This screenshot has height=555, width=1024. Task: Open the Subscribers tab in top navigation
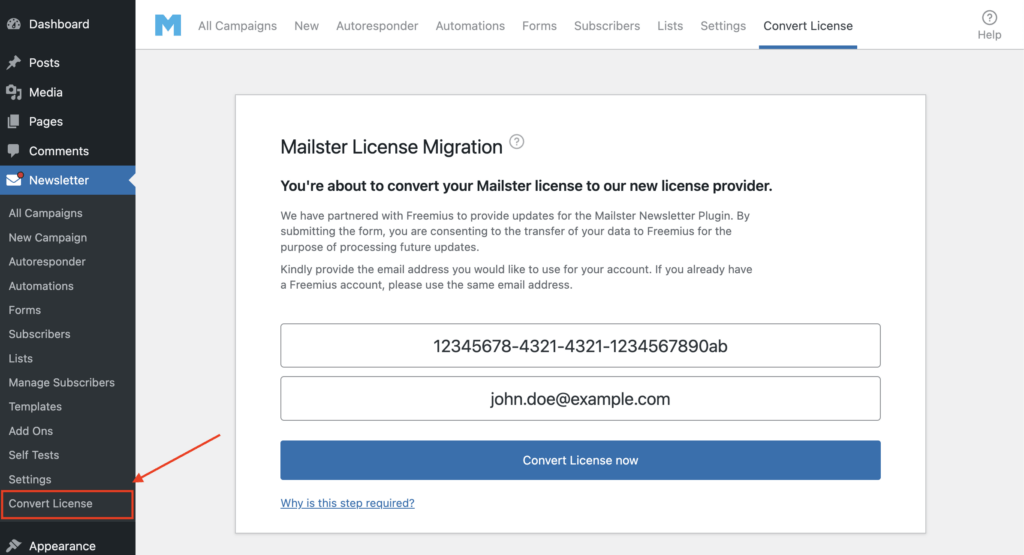(x=606, y=26)
